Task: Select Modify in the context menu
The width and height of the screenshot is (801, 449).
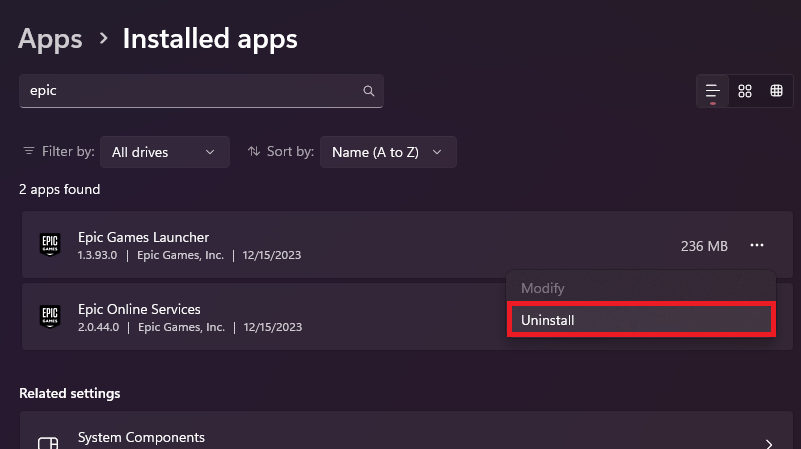Action: (x=543, y=288)
